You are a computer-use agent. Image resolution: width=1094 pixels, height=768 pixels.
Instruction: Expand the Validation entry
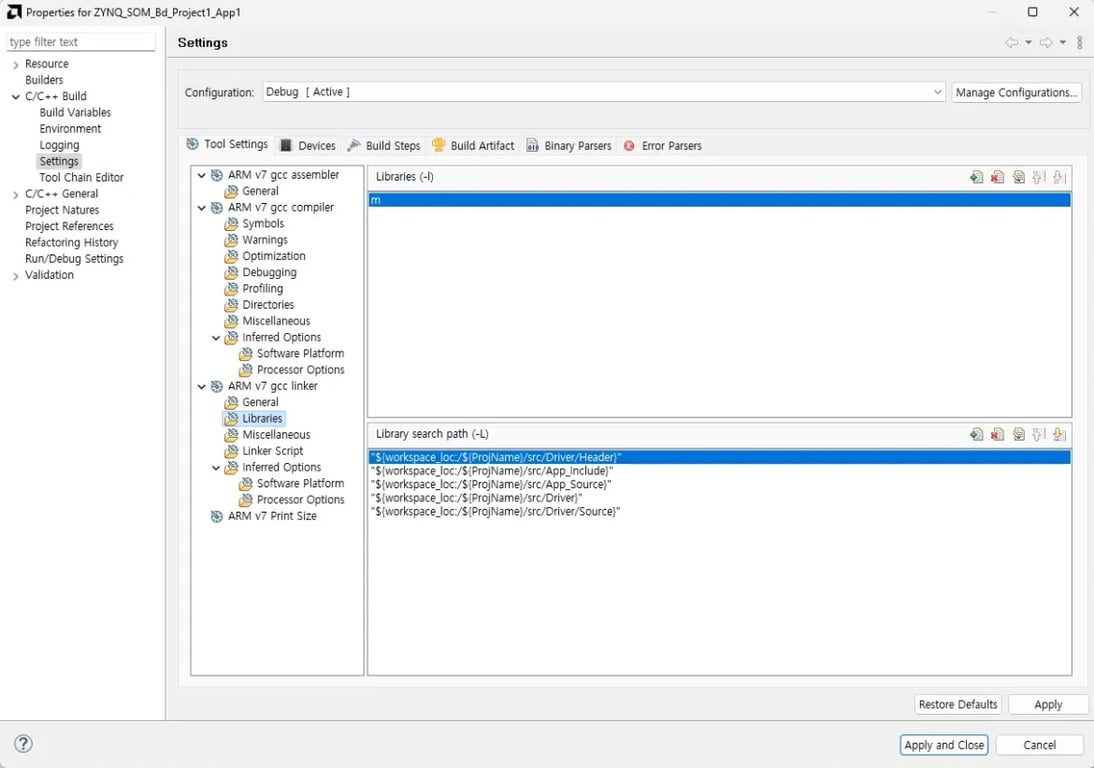coord(15,276)
